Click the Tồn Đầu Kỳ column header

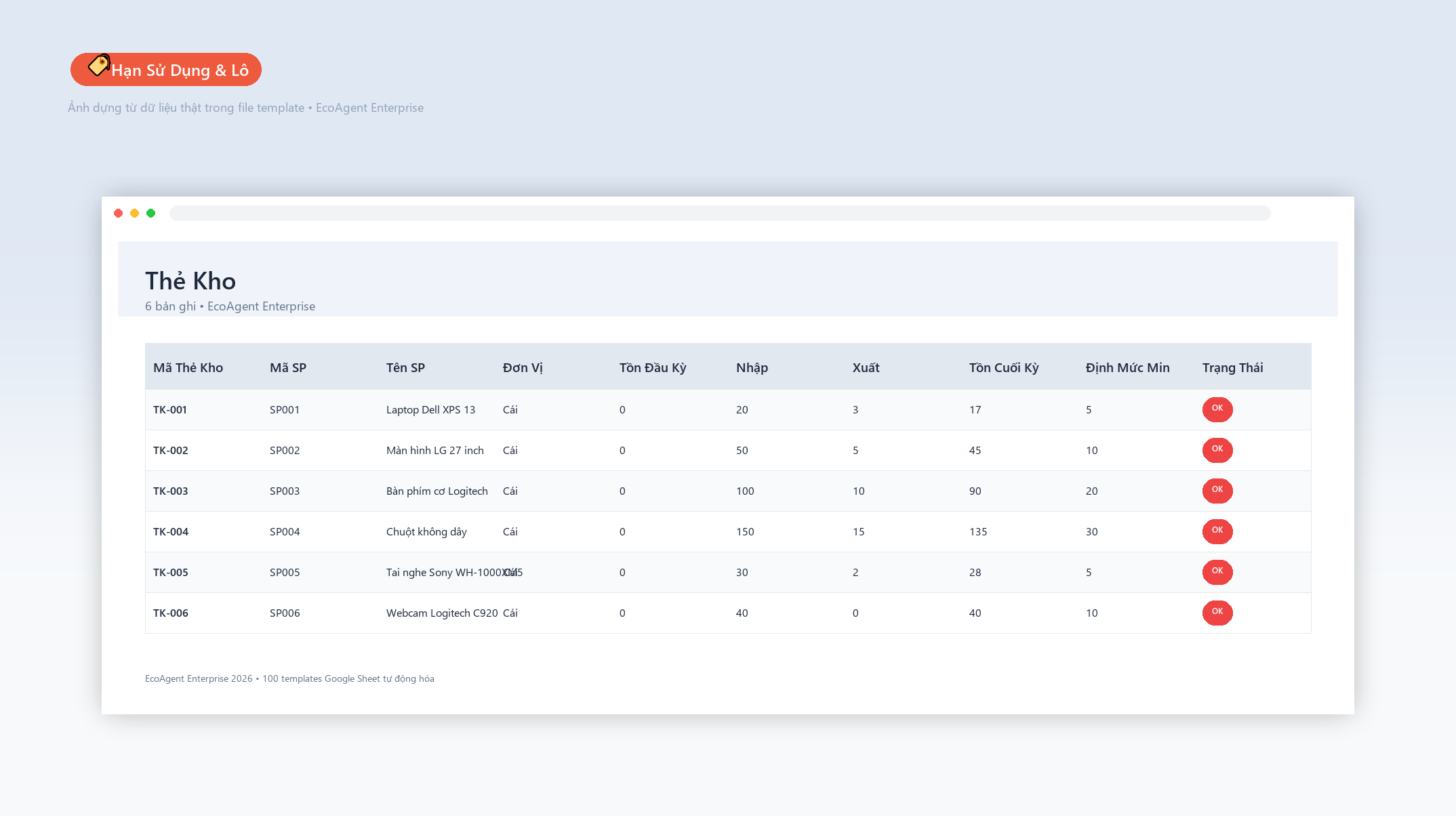[x=653, y=367]
